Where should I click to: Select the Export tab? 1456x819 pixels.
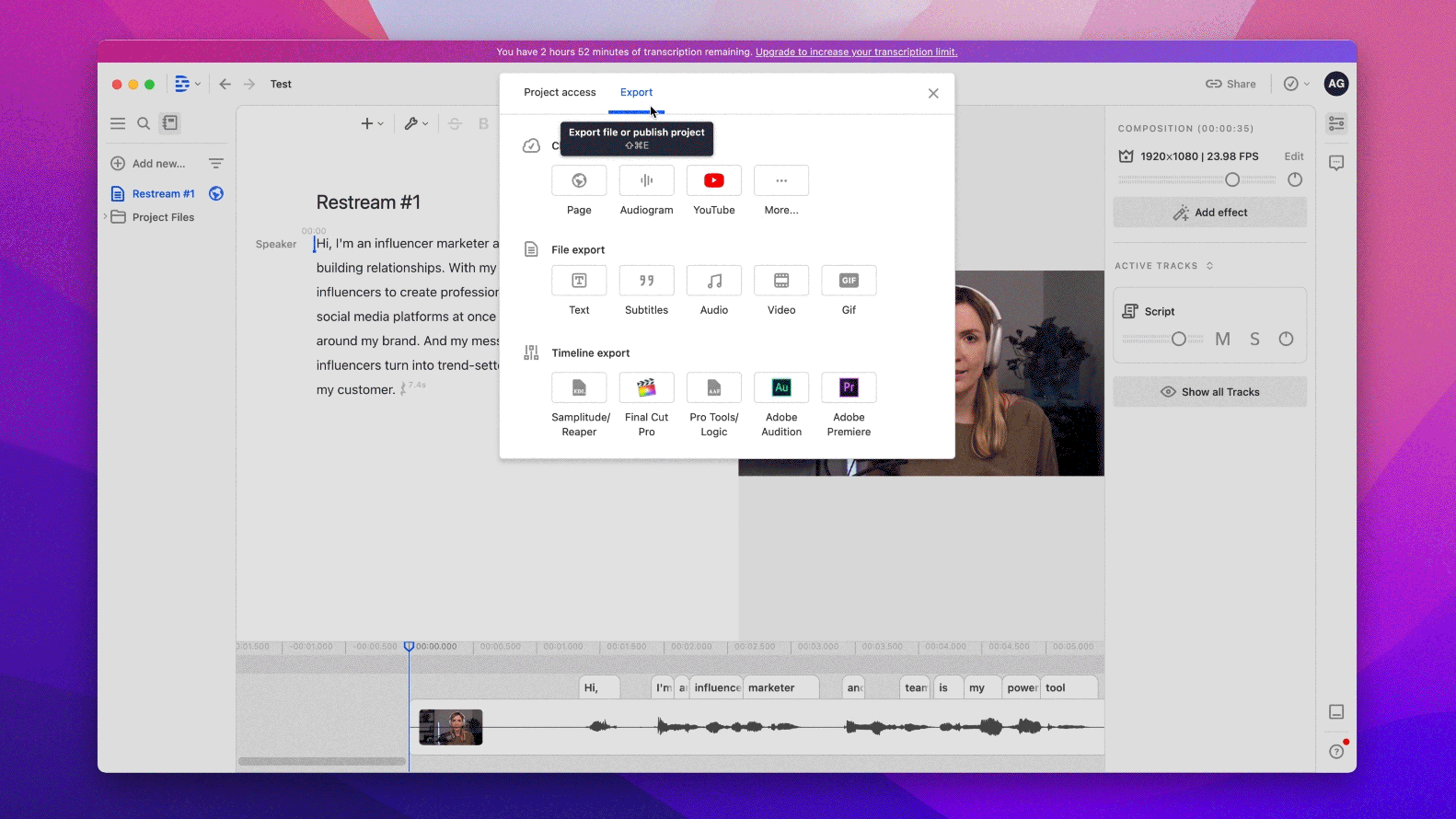coord(636,92)
